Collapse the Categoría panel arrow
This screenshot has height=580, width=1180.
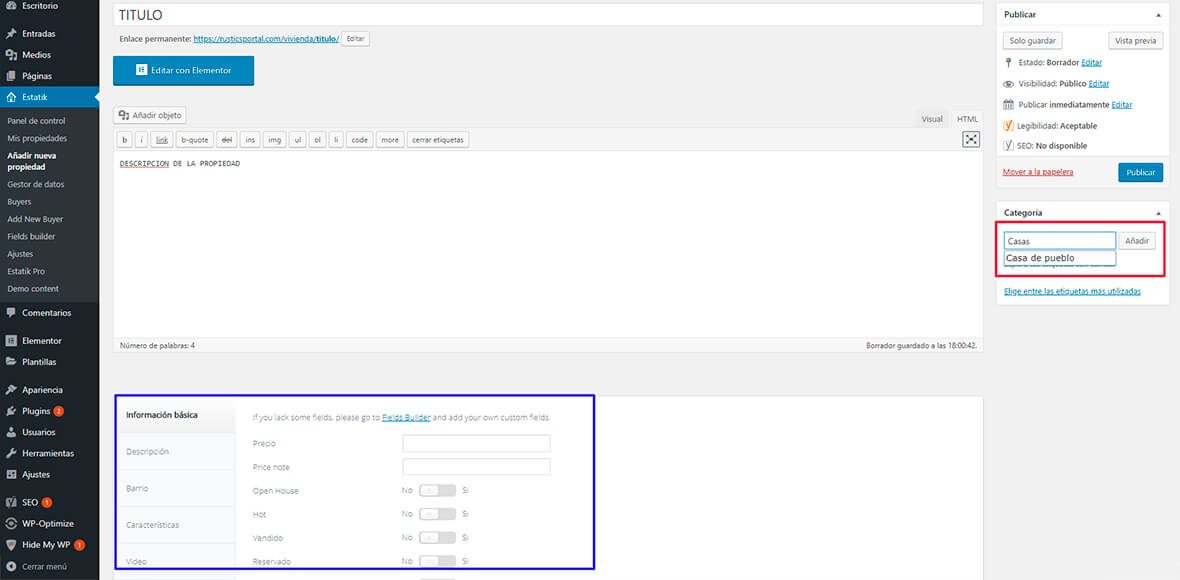(x=1158, y=213)
